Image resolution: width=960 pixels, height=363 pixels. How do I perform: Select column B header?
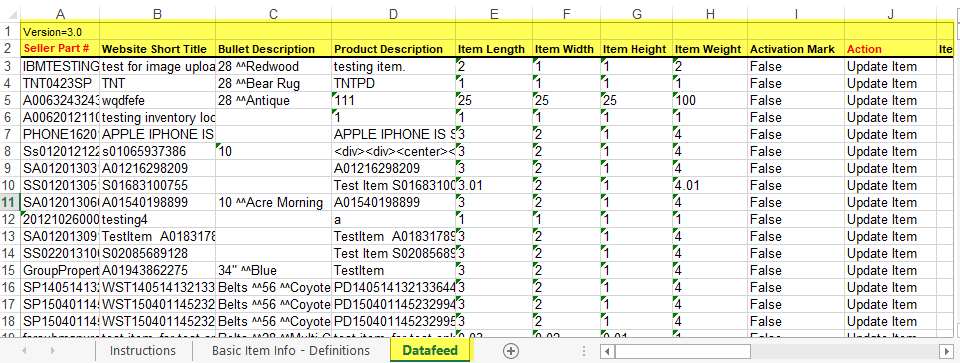click(157, 13)
